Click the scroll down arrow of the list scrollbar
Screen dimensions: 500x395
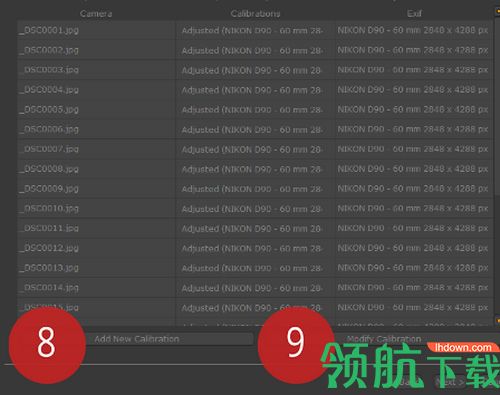[497, 320]
